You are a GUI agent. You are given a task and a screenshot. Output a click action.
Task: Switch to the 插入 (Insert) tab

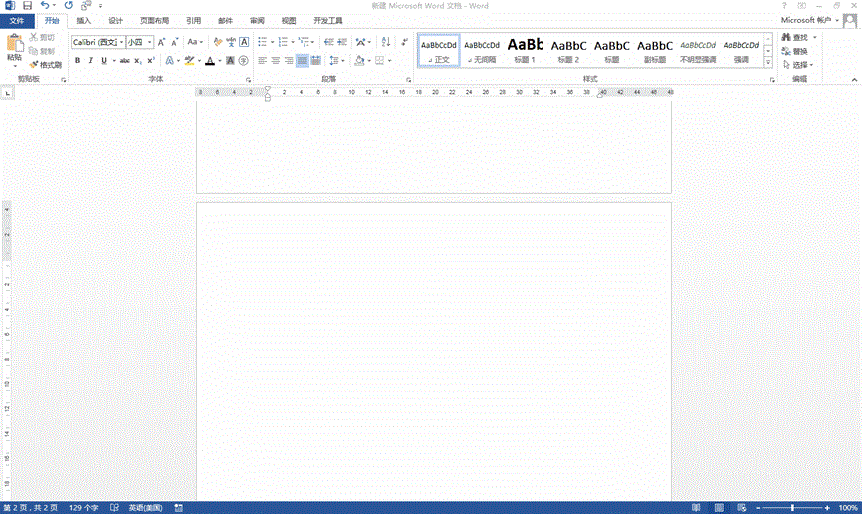coord(84,20)
